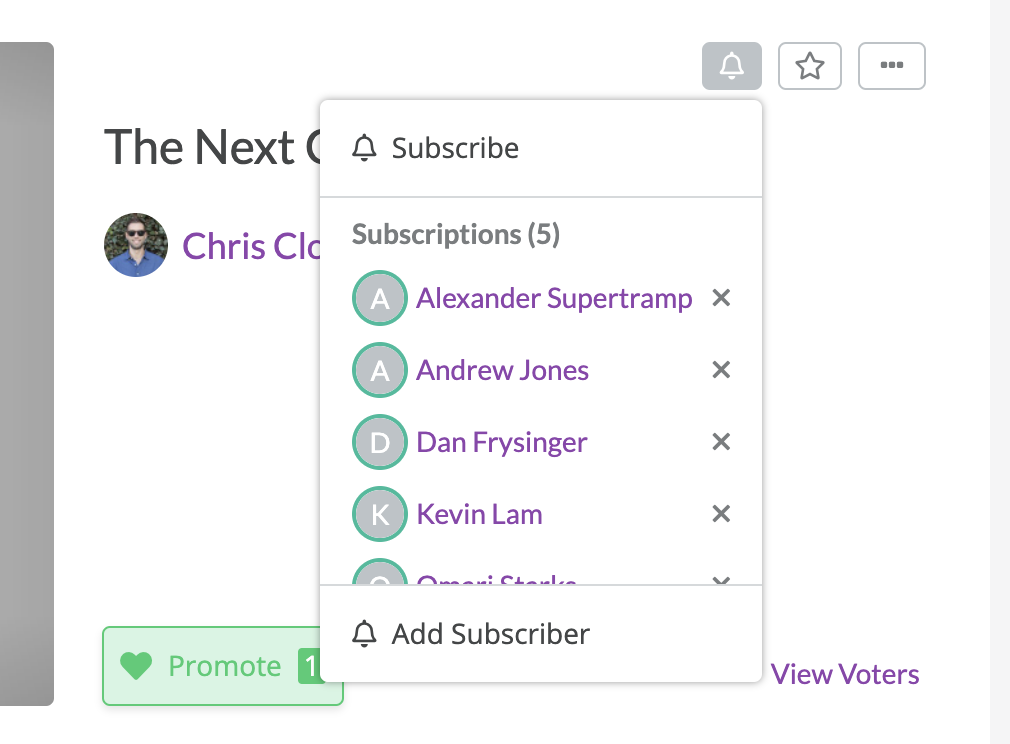1010x744 pixels.
Task: Click Kevin Lam's K avatar
Action: (379, 513)
